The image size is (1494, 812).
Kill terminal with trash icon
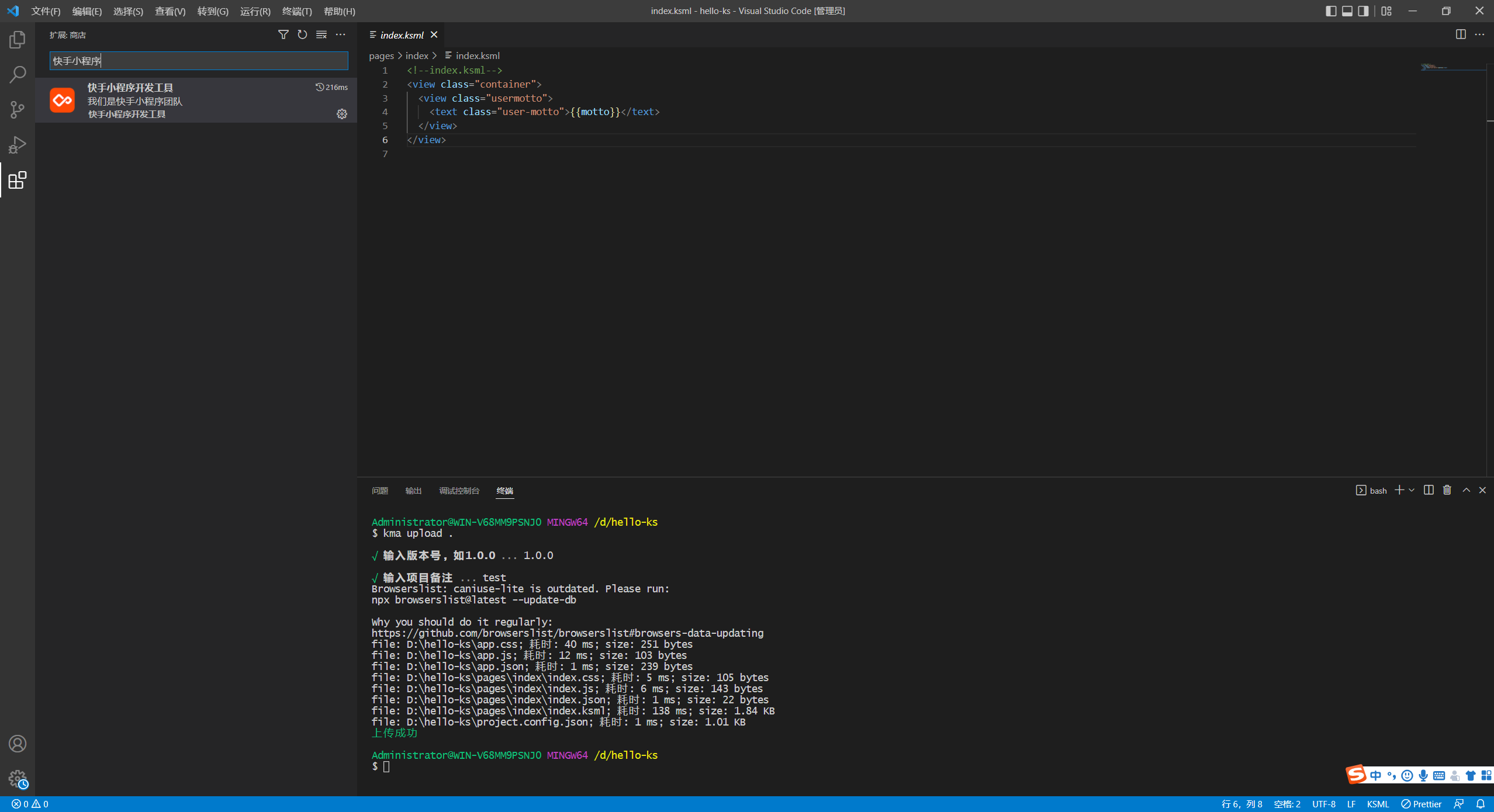1447,490
